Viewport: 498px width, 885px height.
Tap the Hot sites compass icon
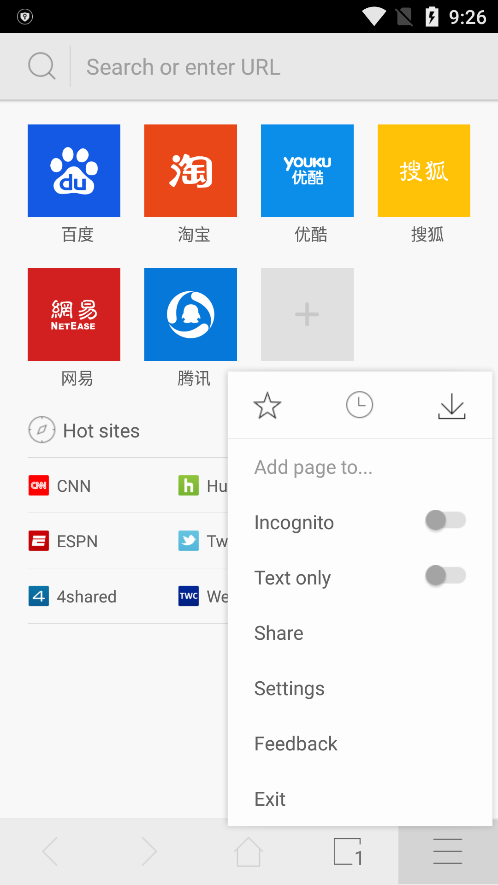coord(42,430)
